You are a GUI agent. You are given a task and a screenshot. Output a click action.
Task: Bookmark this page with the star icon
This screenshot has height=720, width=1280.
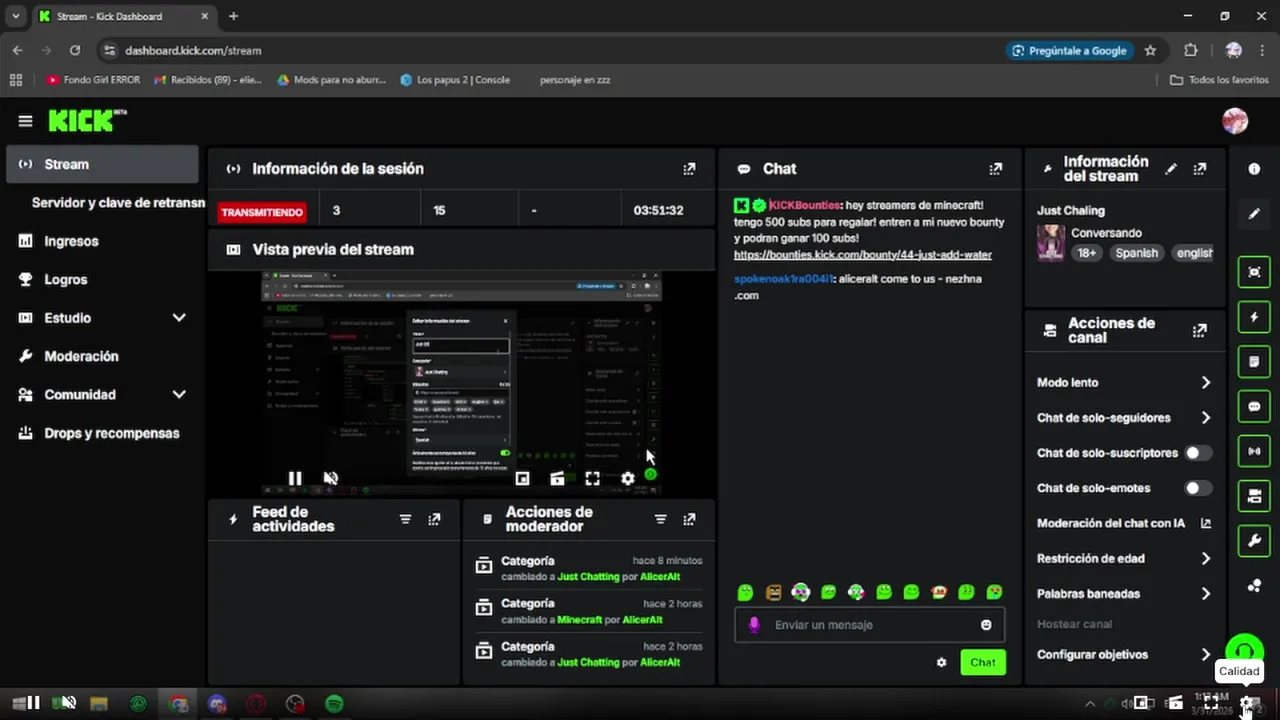(x=1150, y=50)
